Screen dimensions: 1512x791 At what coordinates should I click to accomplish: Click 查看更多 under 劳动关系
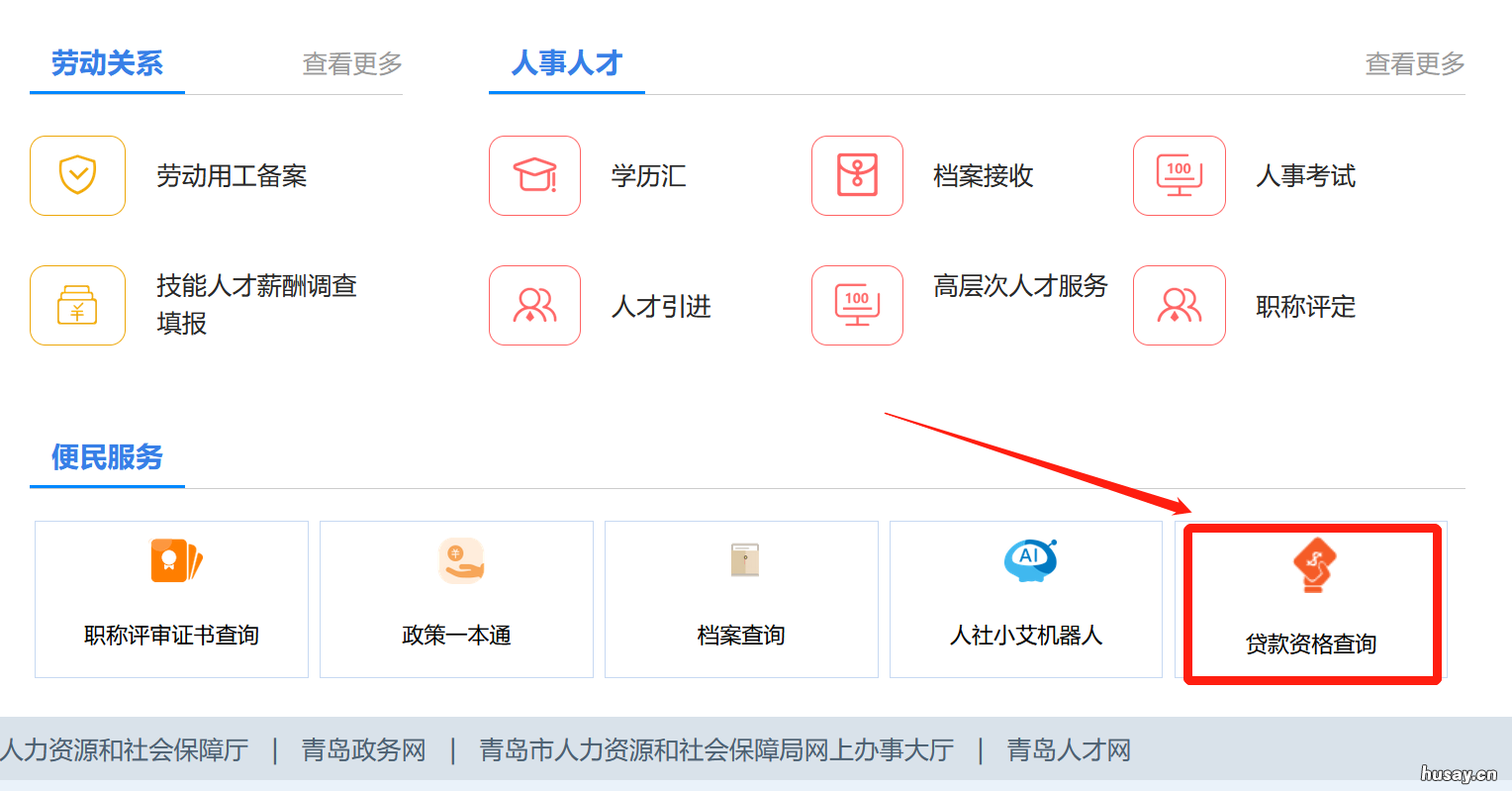click(x=351, y=62)
